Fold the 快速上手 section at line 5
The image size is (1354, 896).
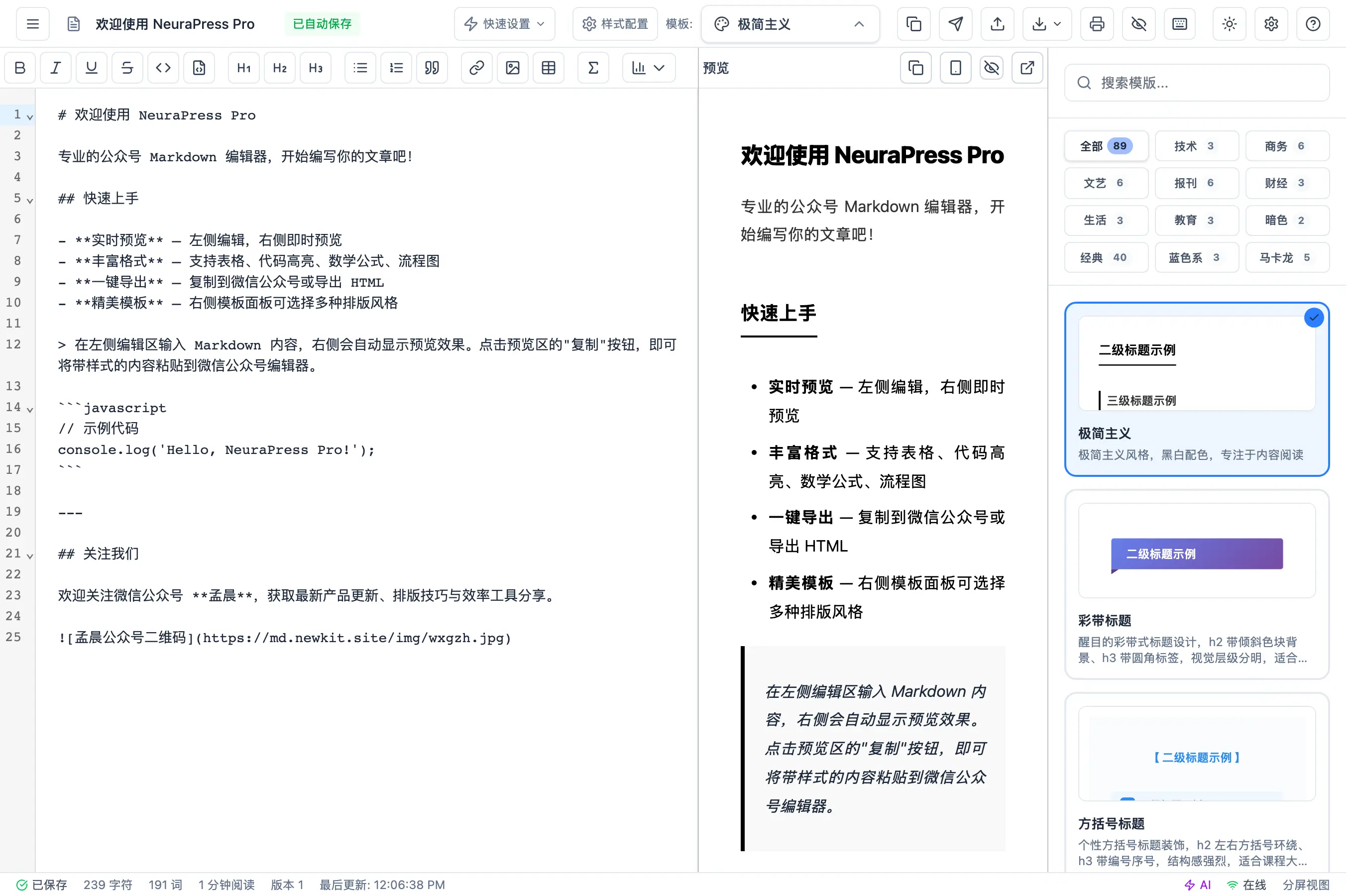pos(30,201)
